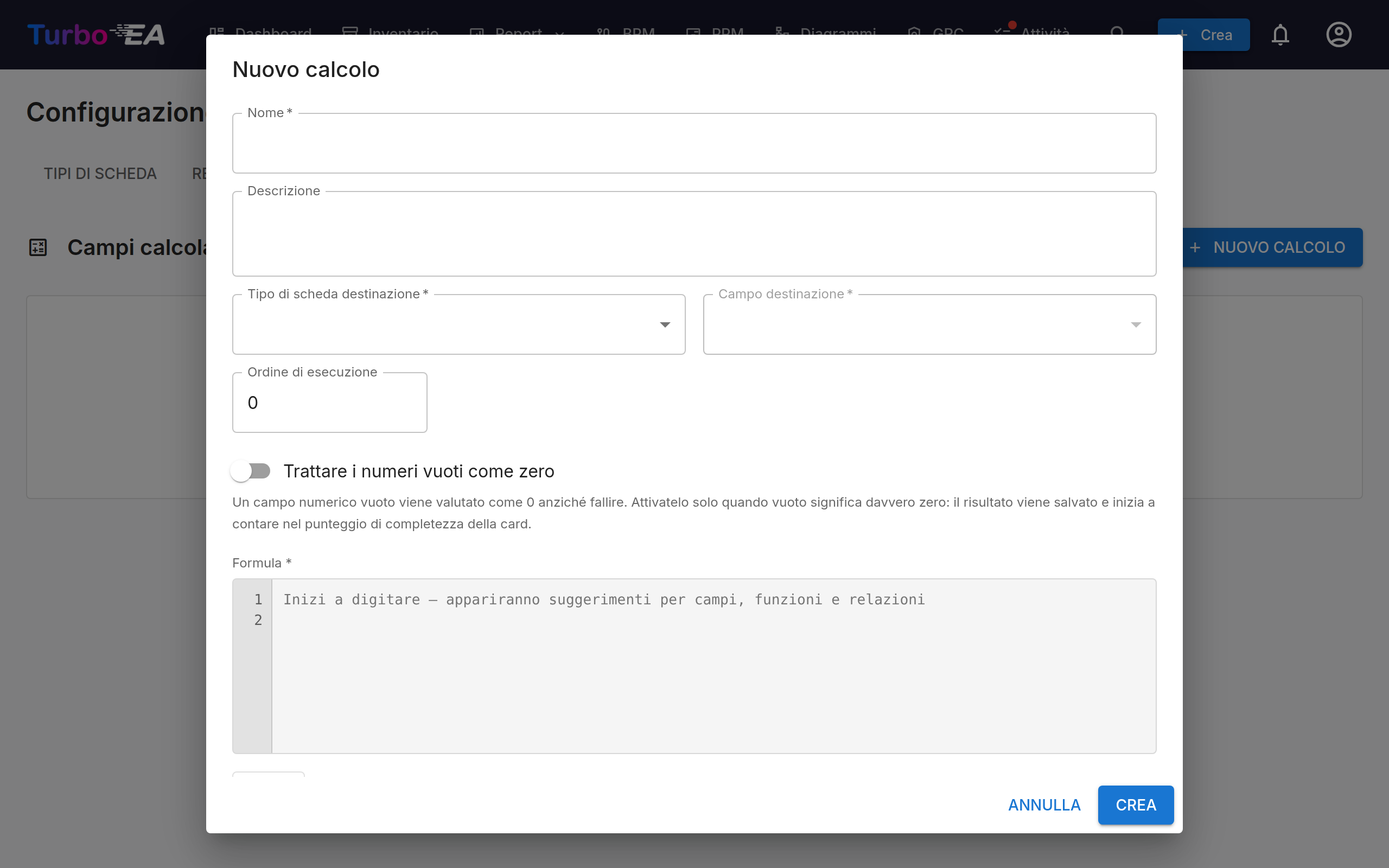The height and width of the screenshot is (868, 1389).
Task: Click the Ordine di esecuzione field
Action: coord(329,403)
